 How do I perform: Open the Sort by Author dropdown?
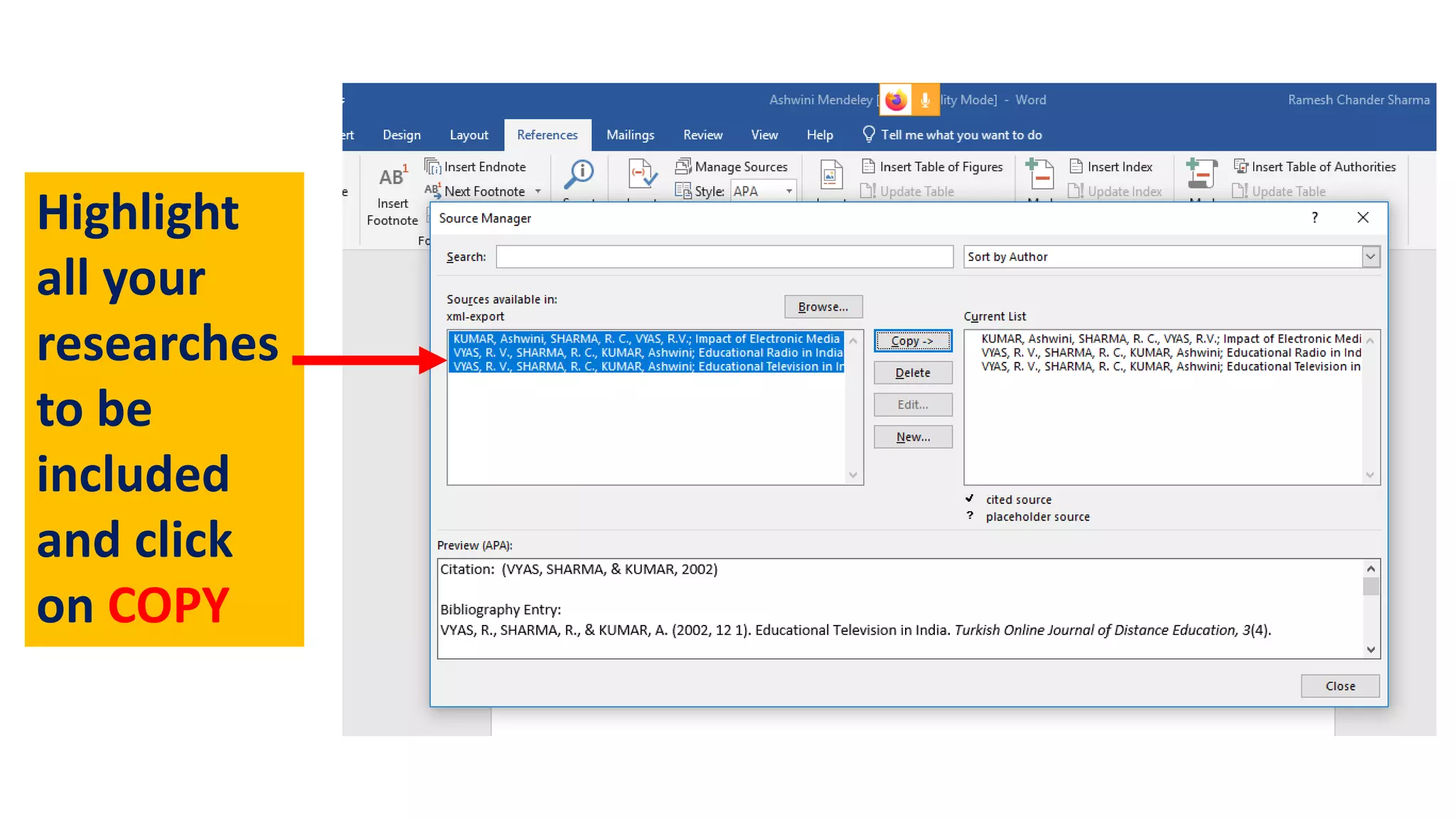tap(1371, 257)
